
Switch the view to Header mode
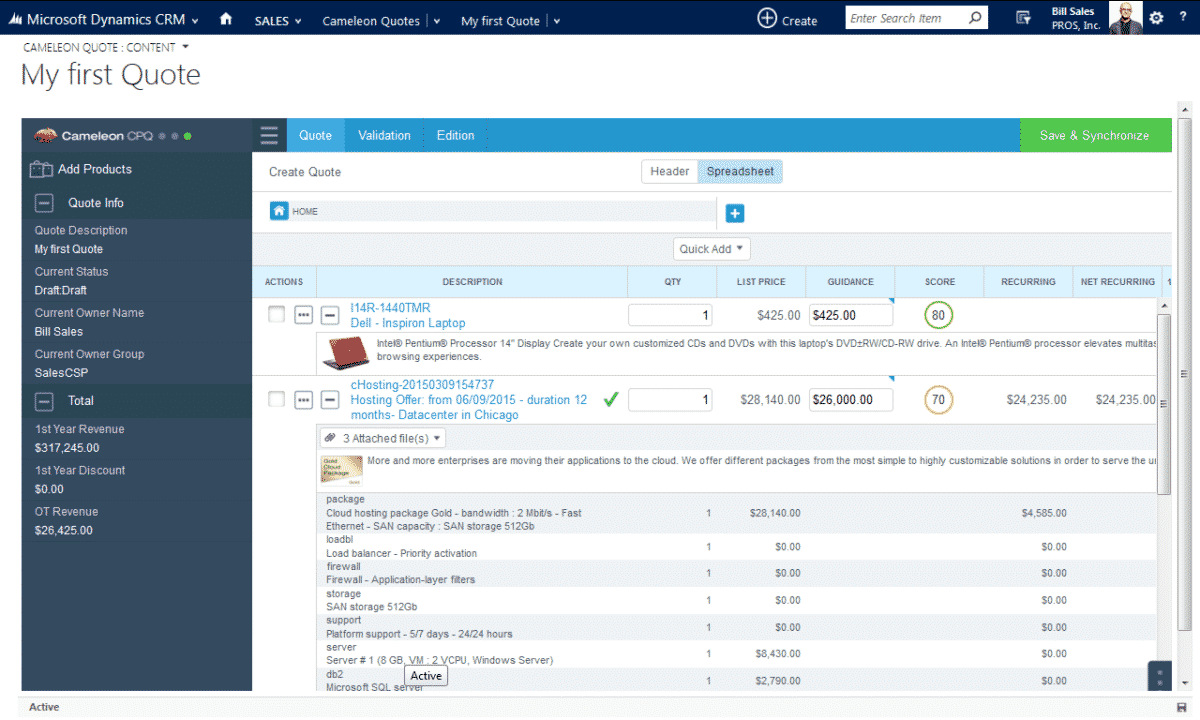click(668, 171)
